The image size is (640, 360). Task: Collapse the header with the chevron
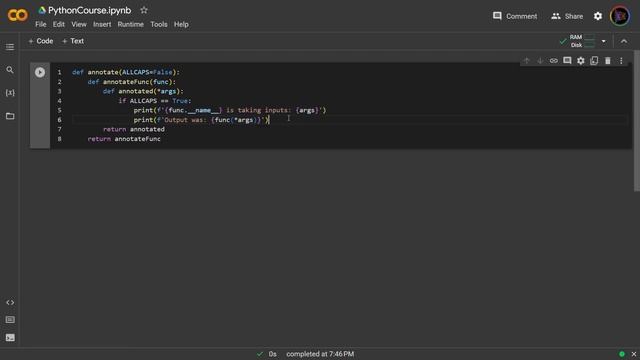pos(624,41)
